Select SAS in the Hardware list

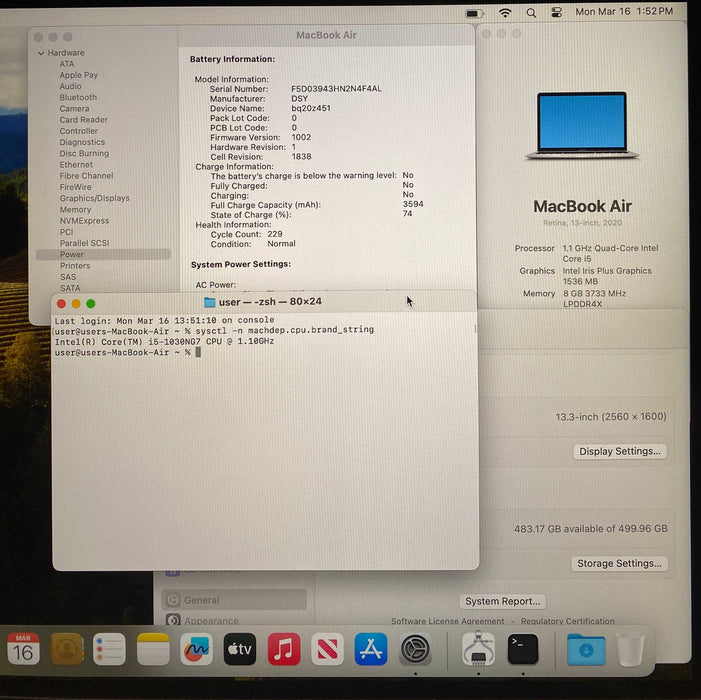click(68, 277)
